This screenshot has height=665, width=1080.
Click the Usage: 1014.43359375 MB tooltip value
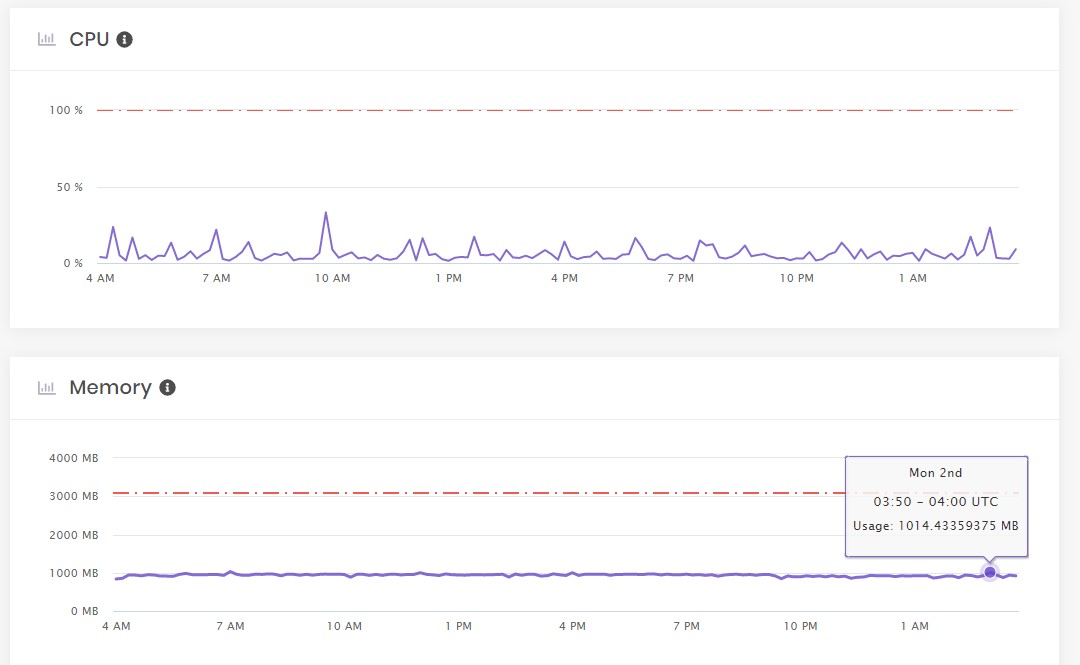pyautogui.click(x=935, y=526)
